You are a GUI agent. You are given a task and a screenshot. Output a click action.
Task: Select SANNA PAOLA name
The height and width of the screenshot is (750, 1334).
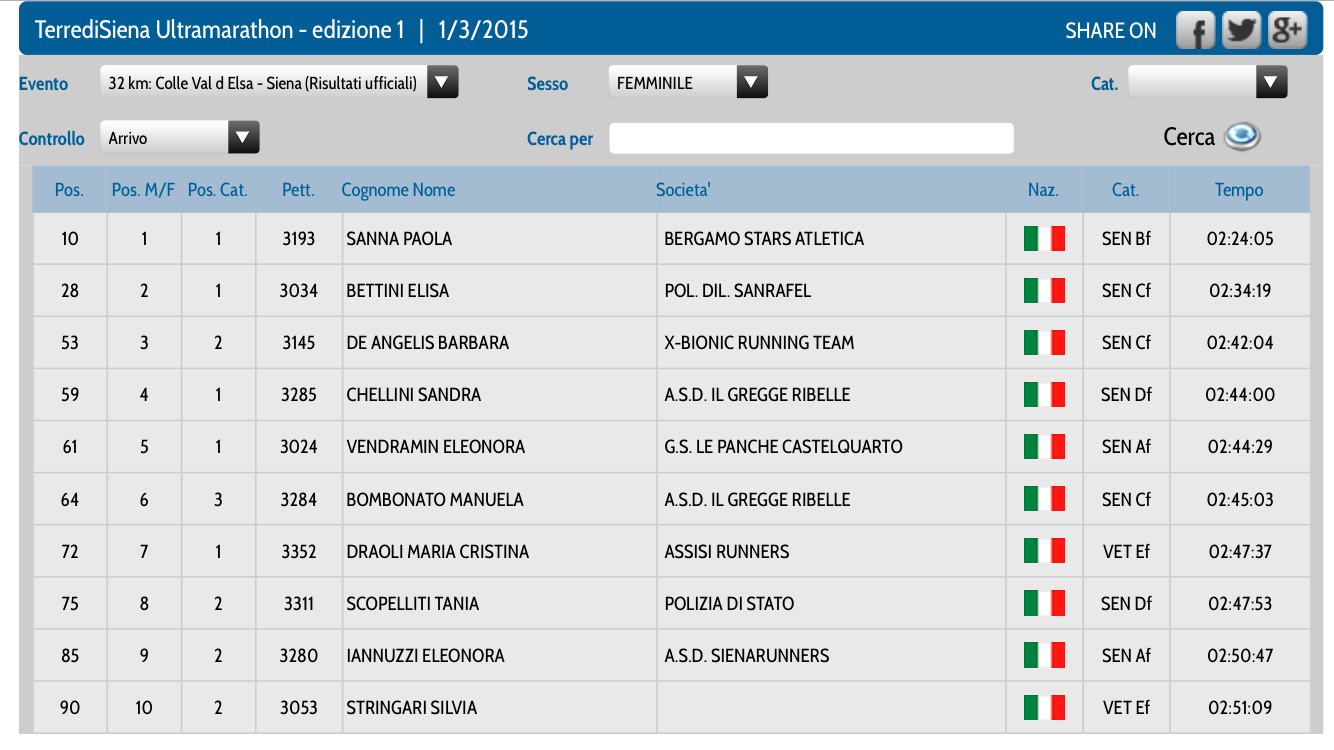(399, 239)
